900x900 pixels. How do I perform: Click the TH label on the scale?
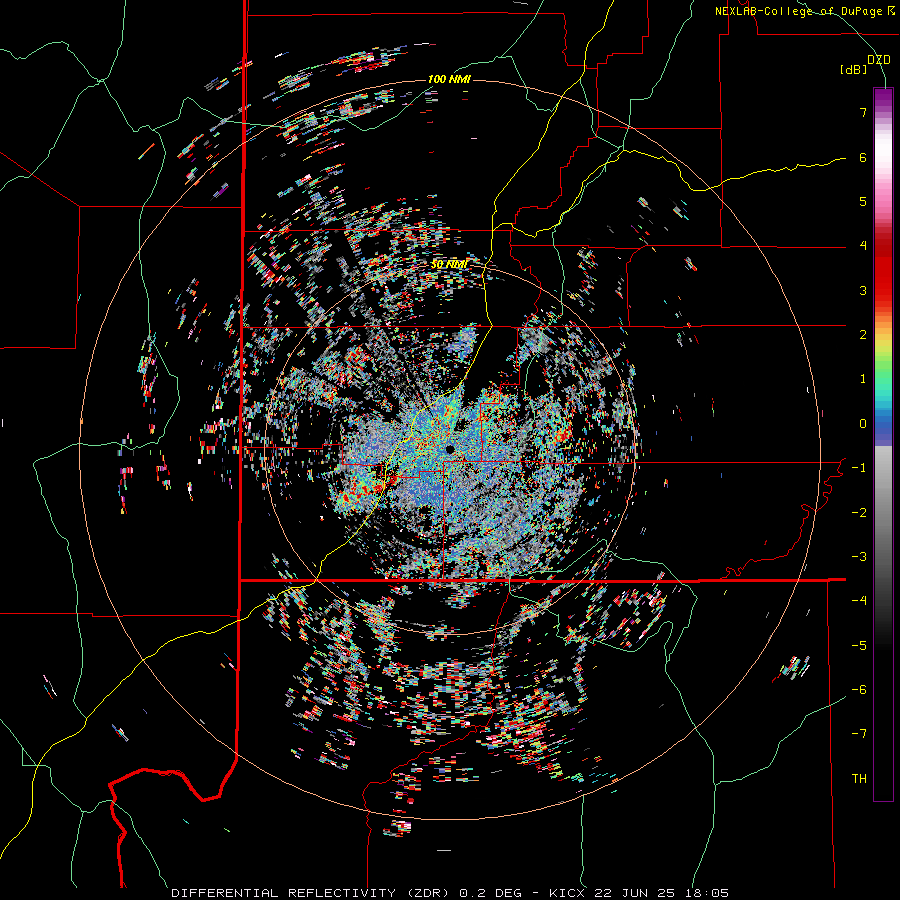(x=859, y=779)
